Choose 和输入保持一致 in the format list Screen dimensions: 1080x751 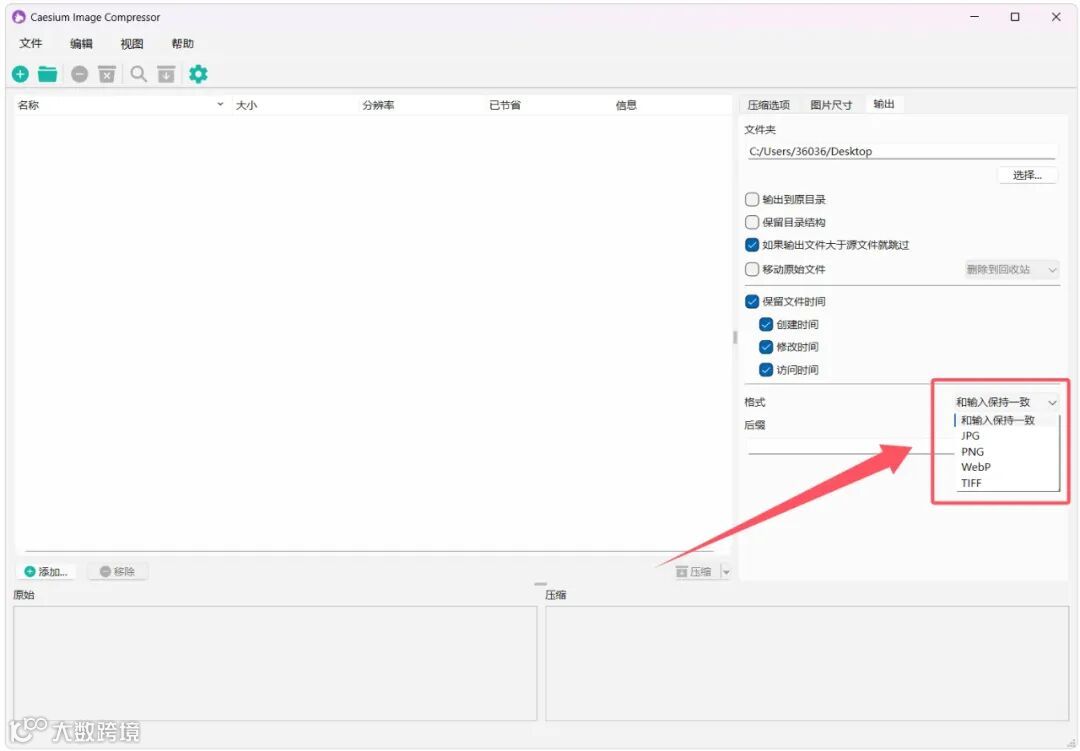(1006, 420)
